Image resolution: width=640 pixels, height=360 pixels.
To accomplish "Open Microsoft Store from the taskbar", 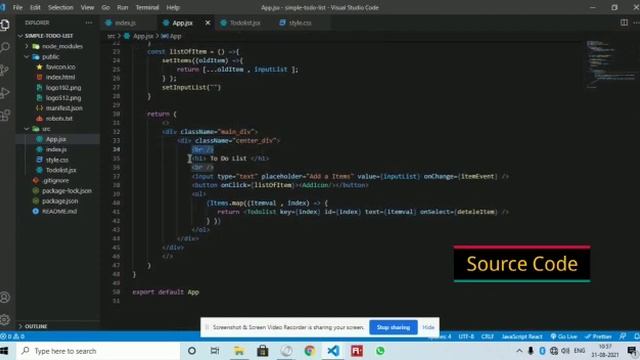I will coord(262,351).
